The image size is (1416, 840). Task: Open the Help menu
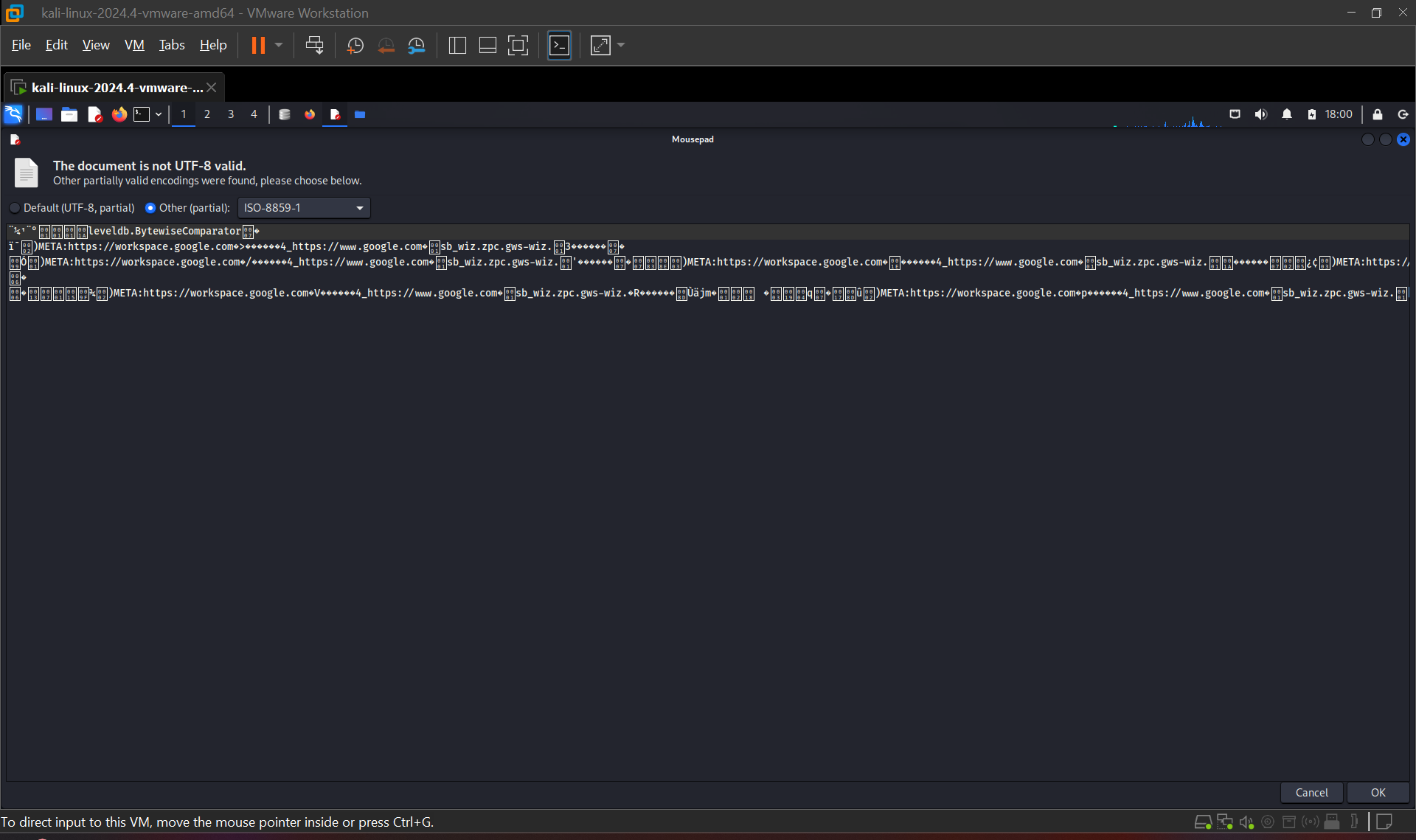tap(213, 45)
